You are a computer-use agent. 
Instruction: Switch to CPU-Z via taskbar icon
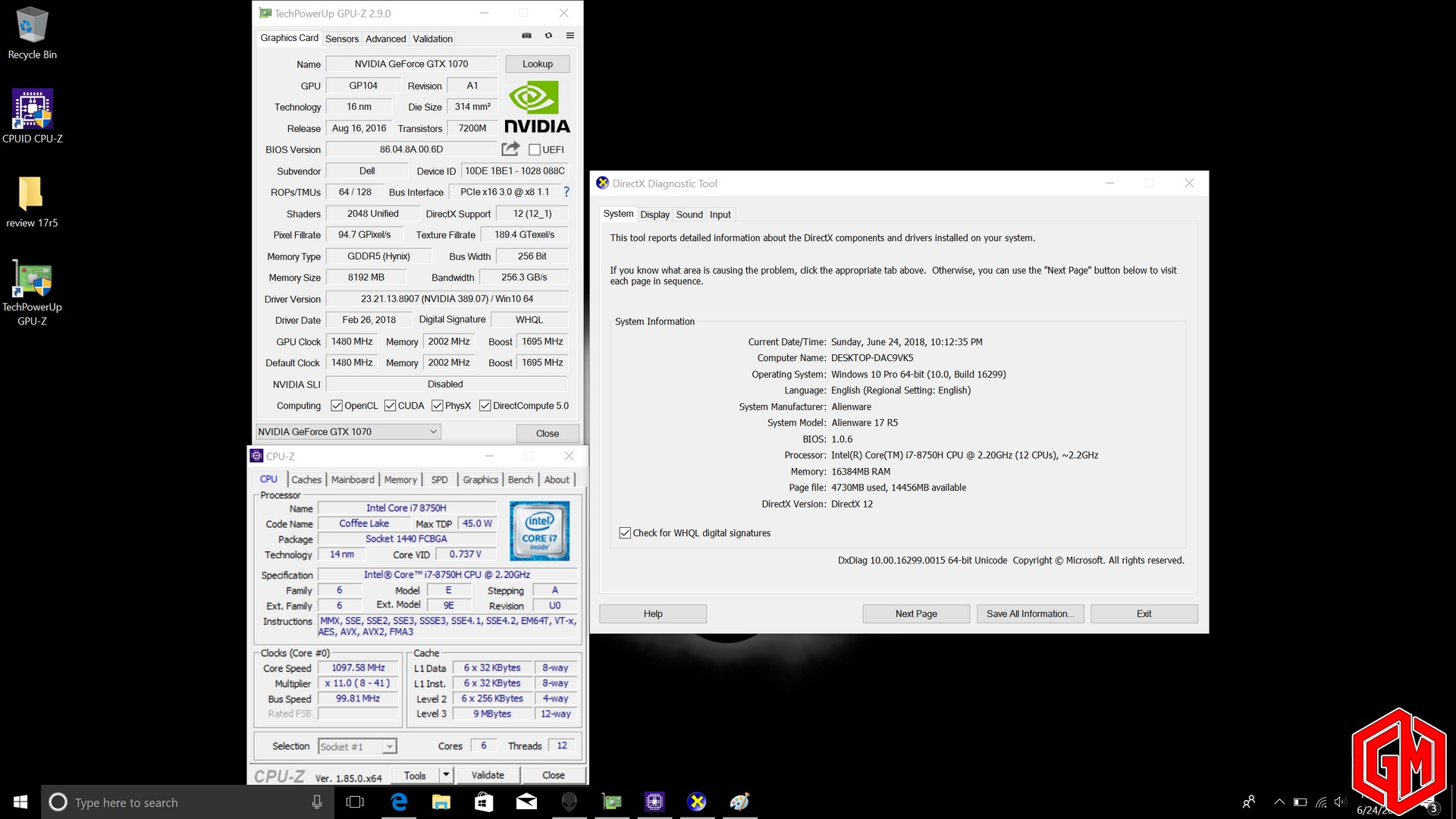(654, 802)
